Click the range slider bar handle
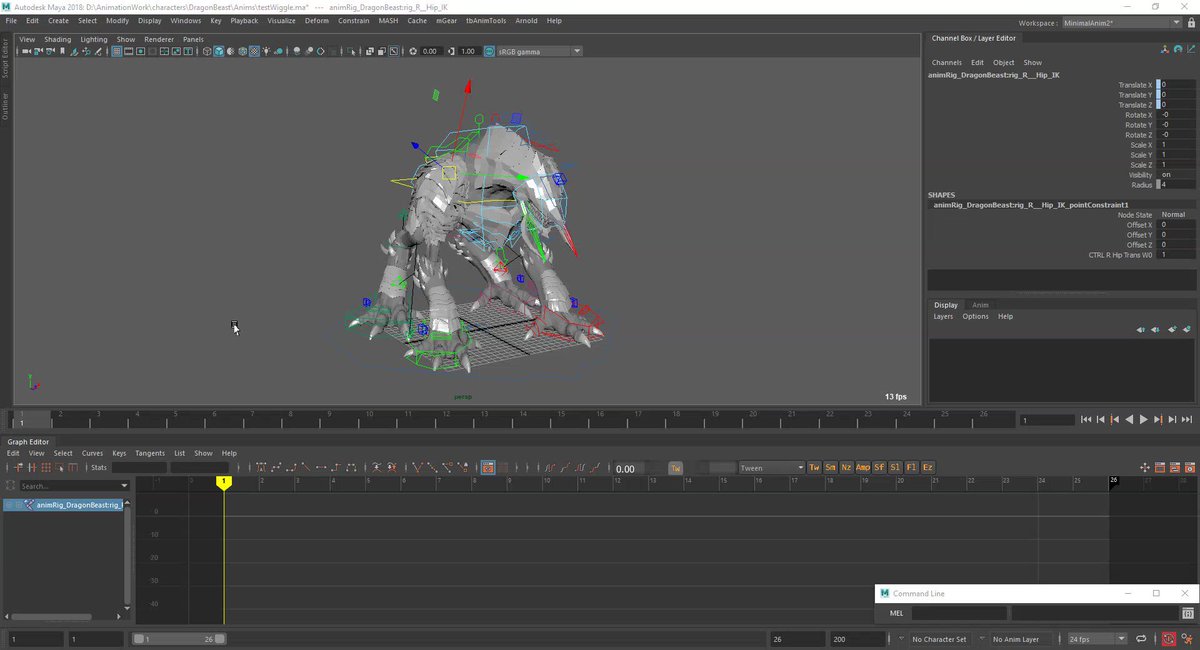1200x650 pixels. coord(178,639)
